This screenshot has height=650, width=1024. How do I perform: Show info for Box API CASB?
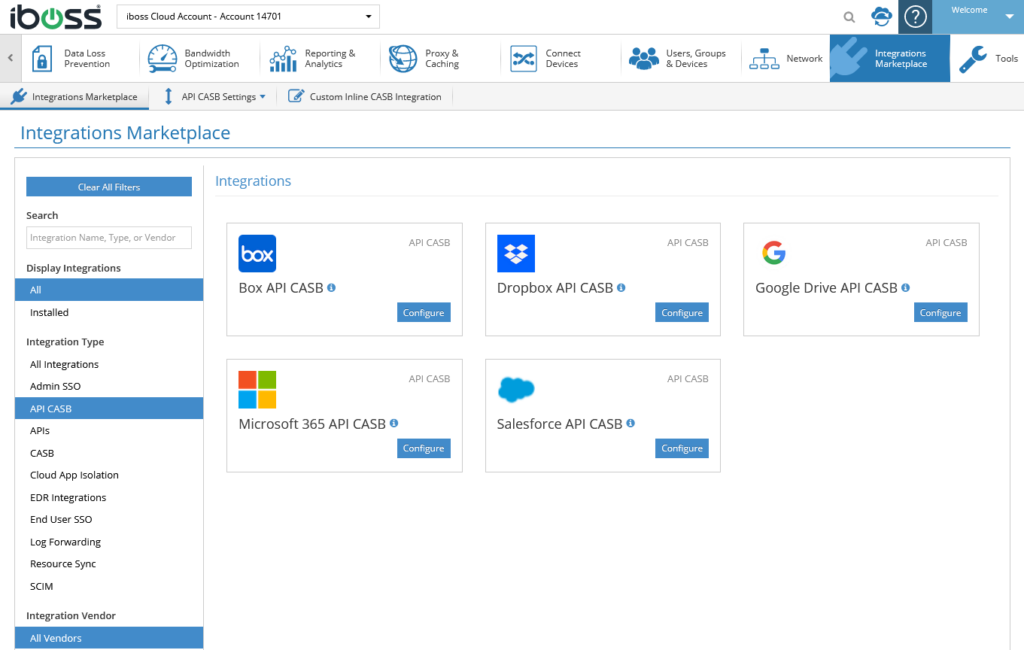pos(332,287)
